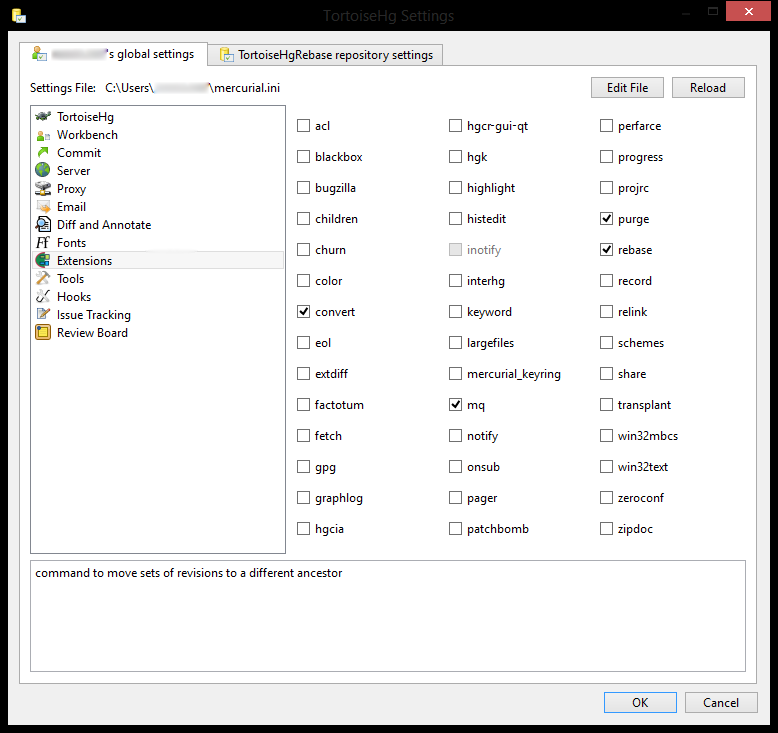Viewport: 778px width, 733px height.
Task: Check the extdiff checkbox
Action: click(303, 374)
